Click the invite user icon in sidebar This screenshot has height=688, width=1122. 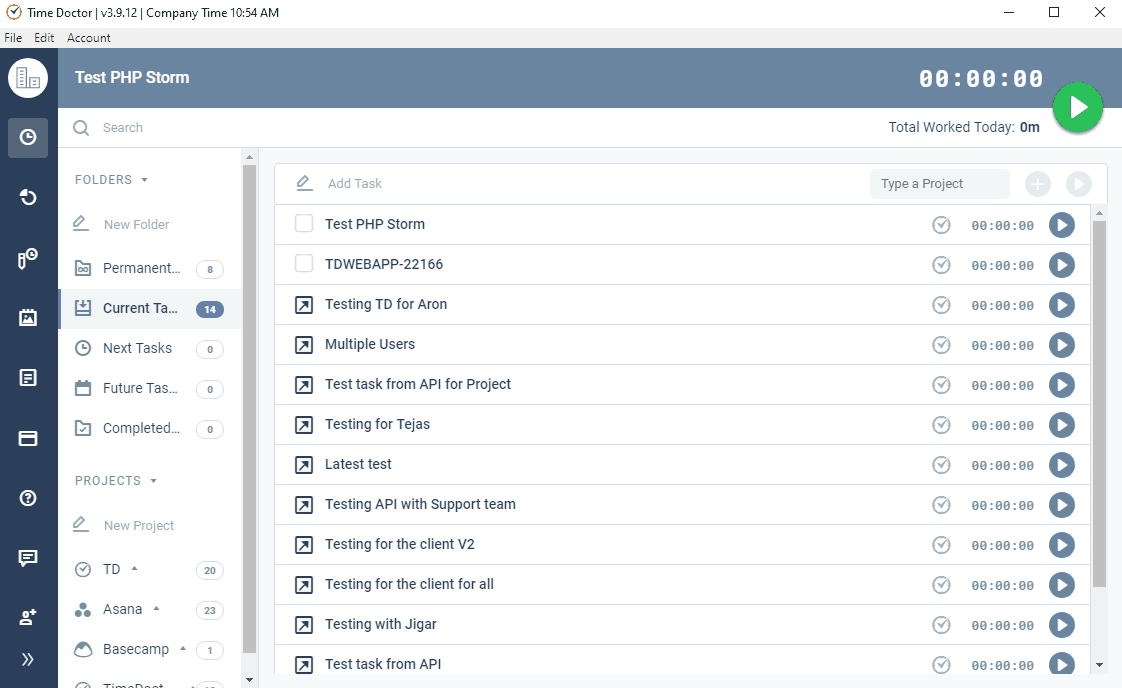click(x=28, y=616)
